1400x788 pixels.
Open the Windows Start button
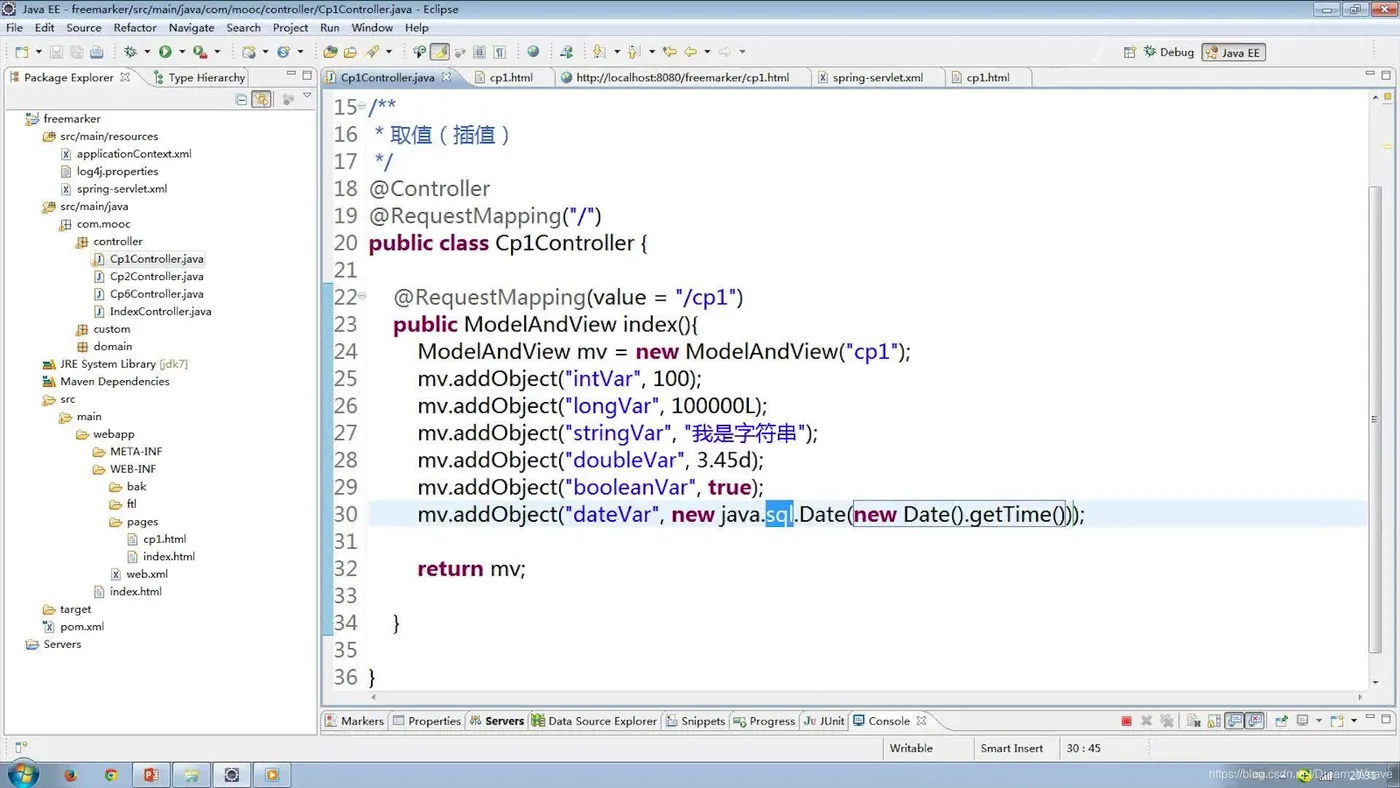pyautogui.click(x=22, y=774)
